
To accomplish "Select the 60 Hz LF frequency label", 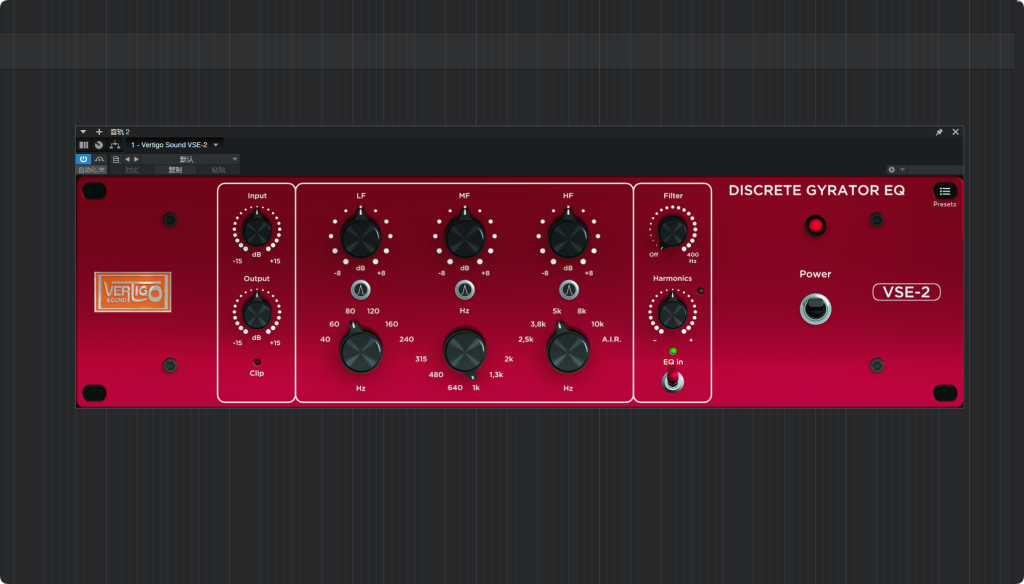I will tap(334, 324).
